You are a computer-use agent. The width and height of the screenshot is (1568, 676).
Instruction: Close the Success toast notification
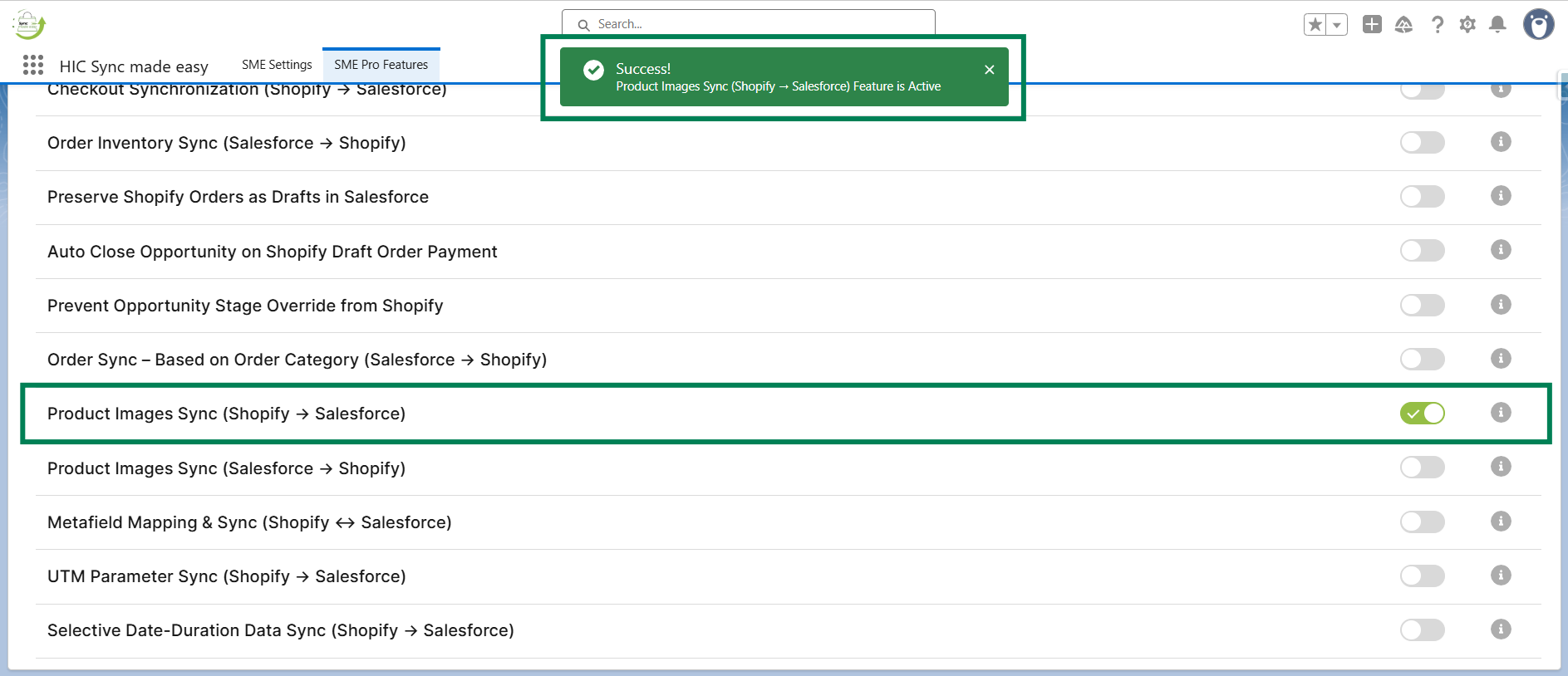[989, 70]
